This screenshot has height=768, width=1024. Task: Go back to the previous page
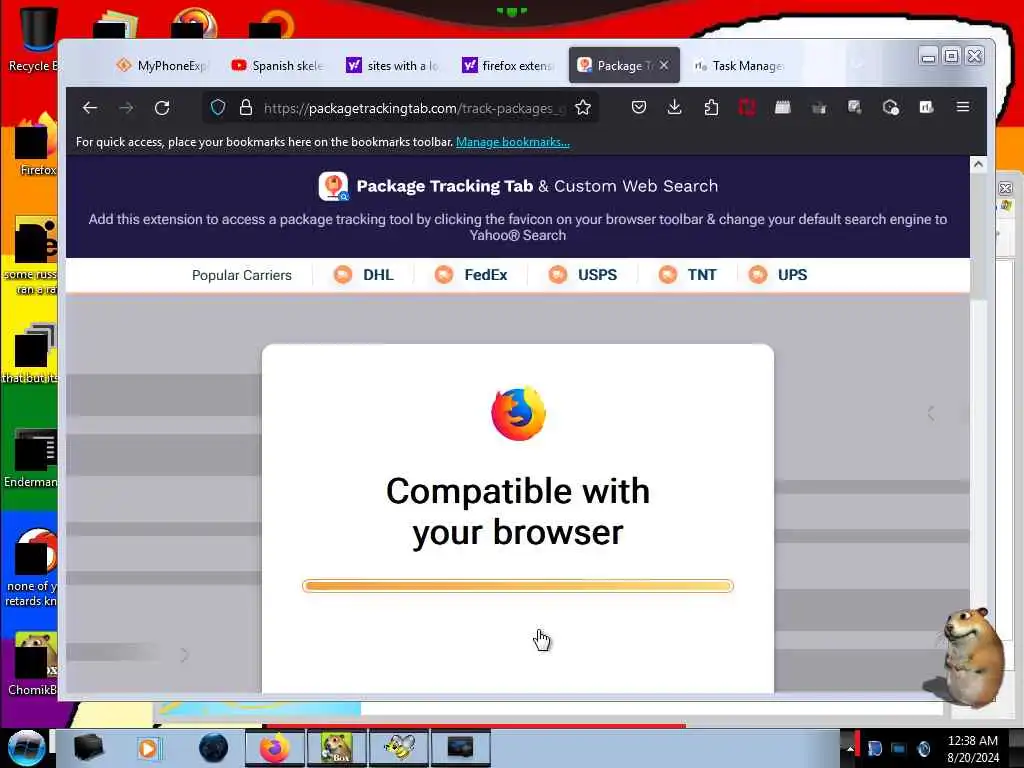coord(89,108)
